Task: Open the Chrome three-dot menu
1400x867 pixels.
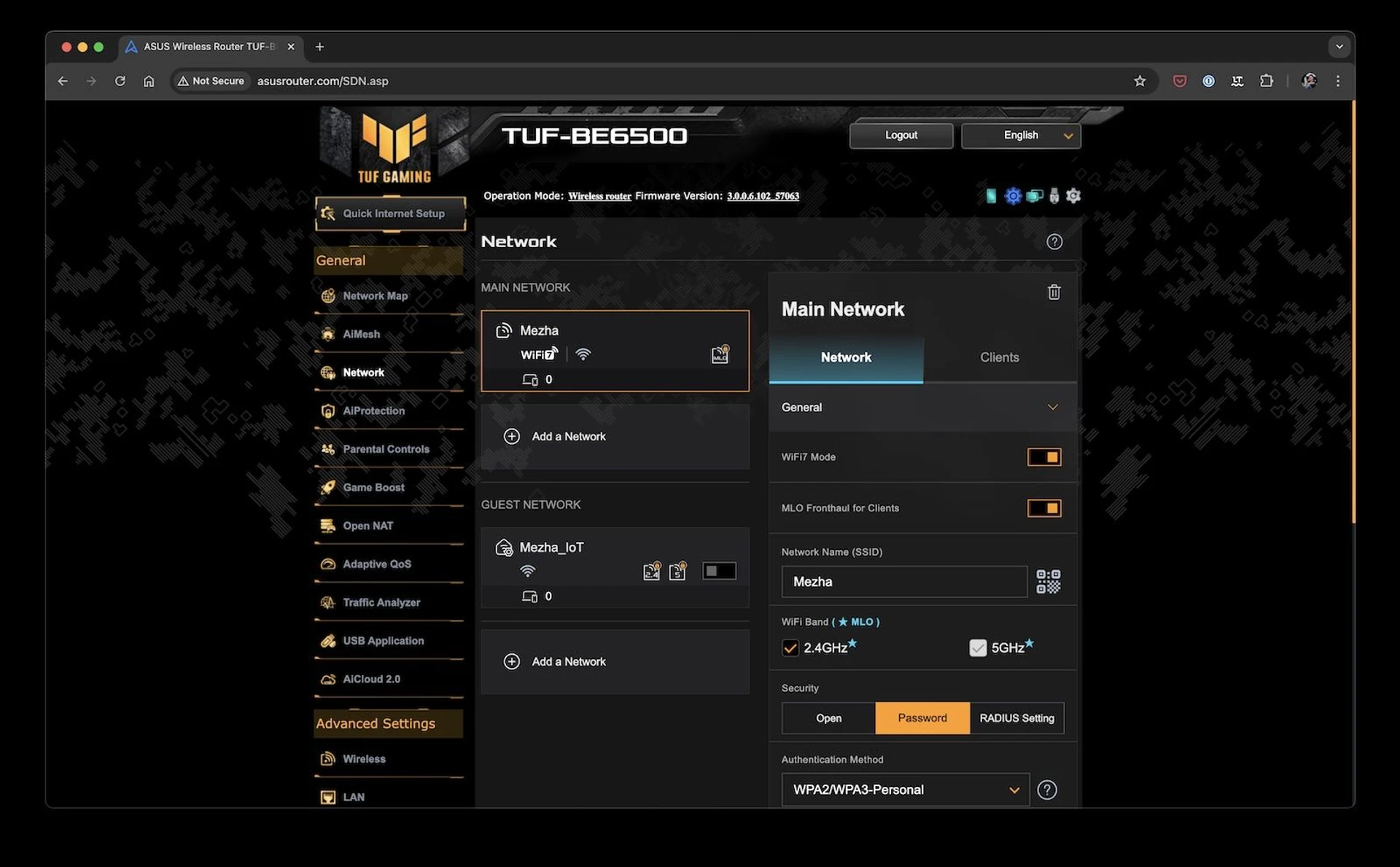Action: pyautogui.click(x=1337, y=81)
